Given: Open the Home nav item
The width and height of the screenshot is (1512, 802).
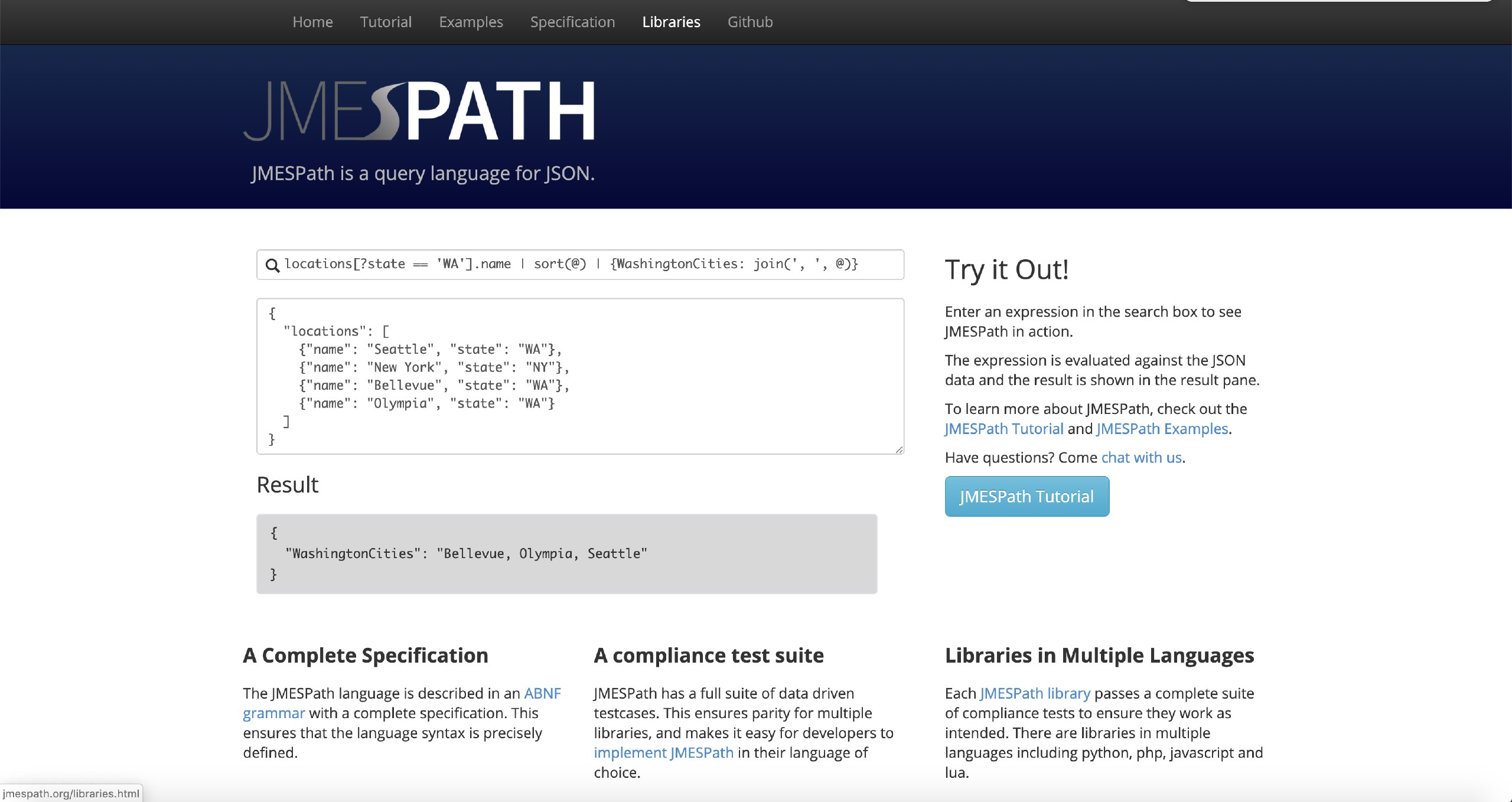Looking at the screenshot, I should pyautogui.click(x=312, y=22).
